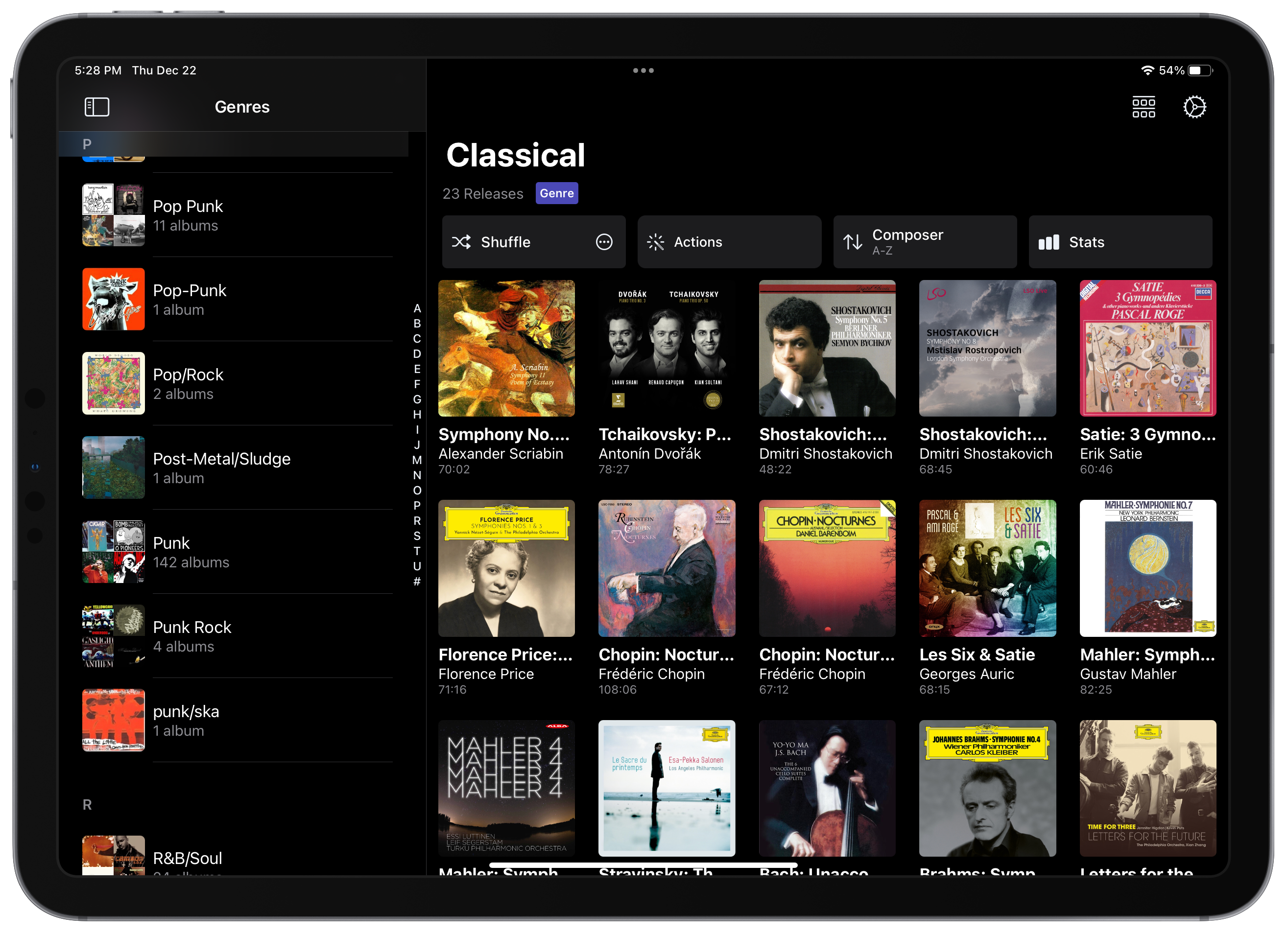Check the battery status indicator
Image resolution: width=1288 pixels, height=934 pixels.
[1200, 70]
